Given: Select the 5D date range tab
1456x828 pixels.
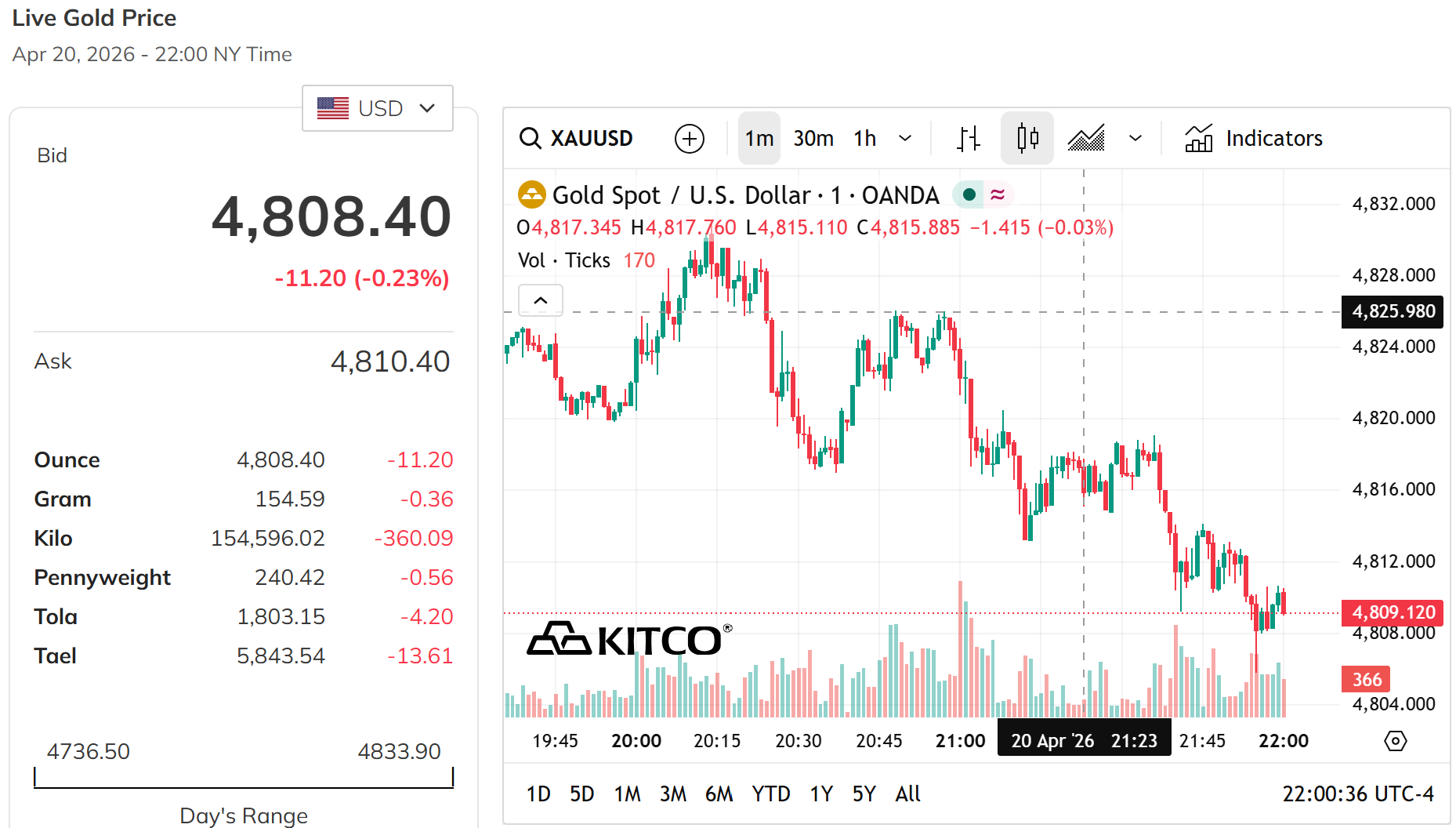Looking at the screenshot, I should click(x=581, y=794).
